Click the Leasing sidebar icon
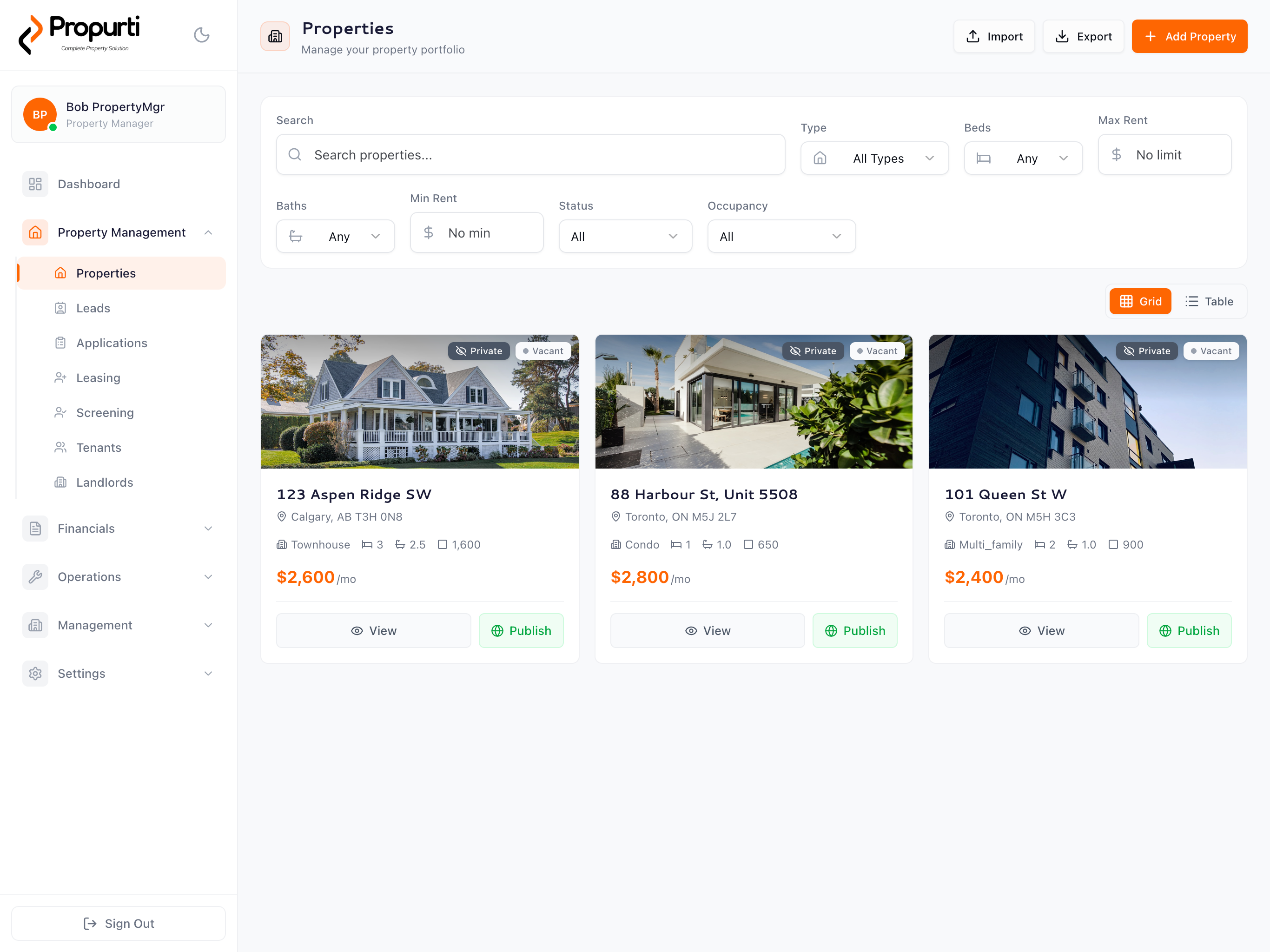The height and width of the screenshot is (952, 1270). click(61, 378)
